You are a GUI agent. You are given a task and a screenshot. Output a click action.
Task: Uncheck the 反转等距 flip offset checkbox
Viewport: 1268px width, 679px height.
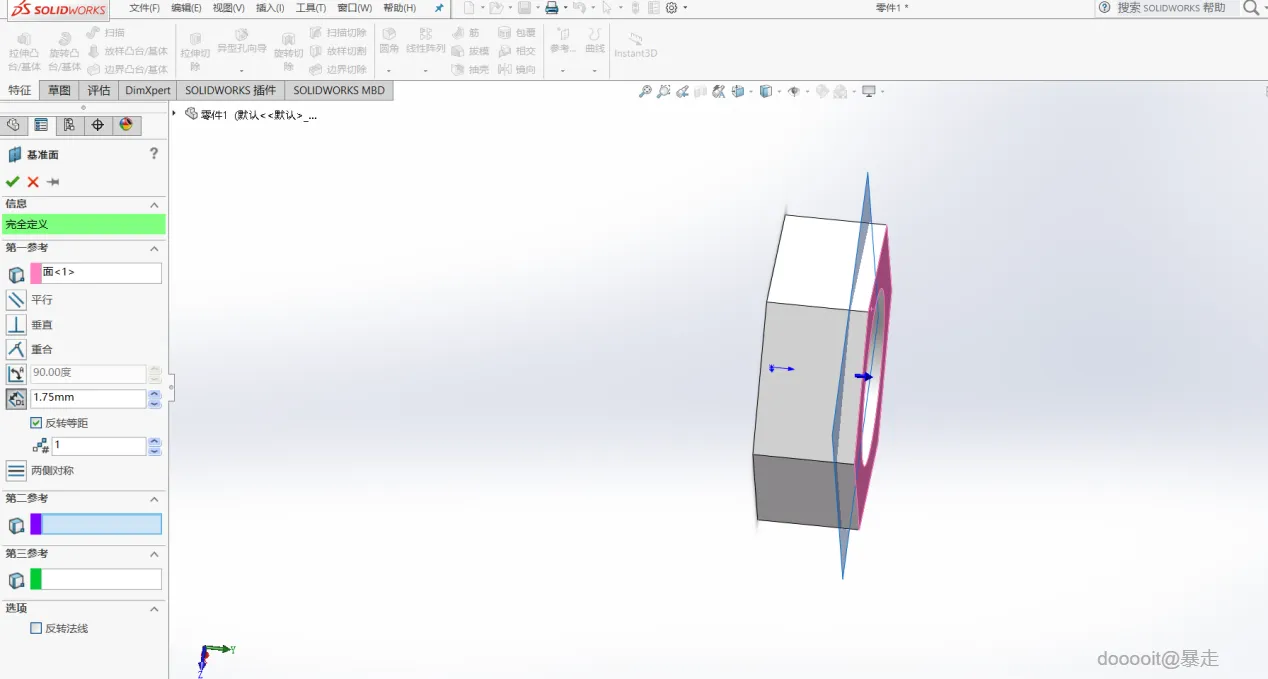tap(37, 423)
